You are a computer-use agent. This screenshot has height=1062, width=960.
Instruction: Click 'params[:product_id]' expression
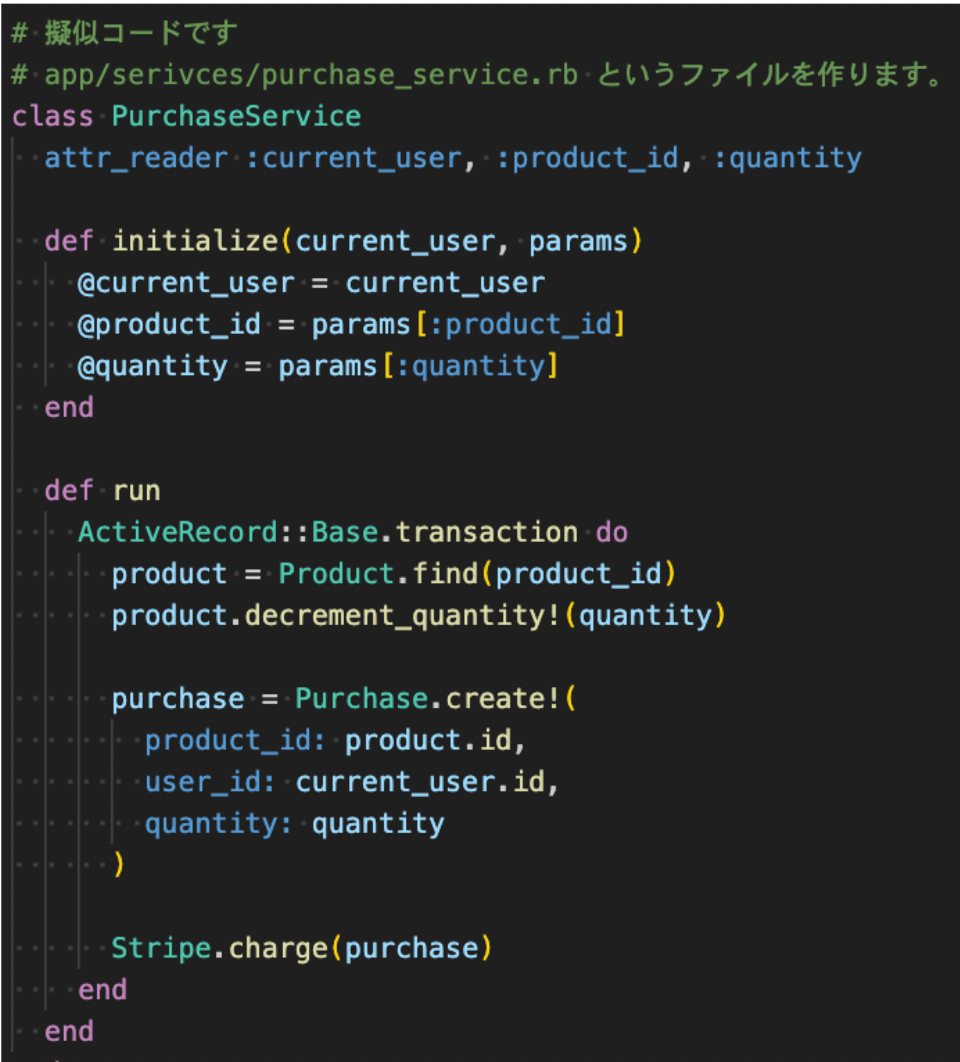468,324
